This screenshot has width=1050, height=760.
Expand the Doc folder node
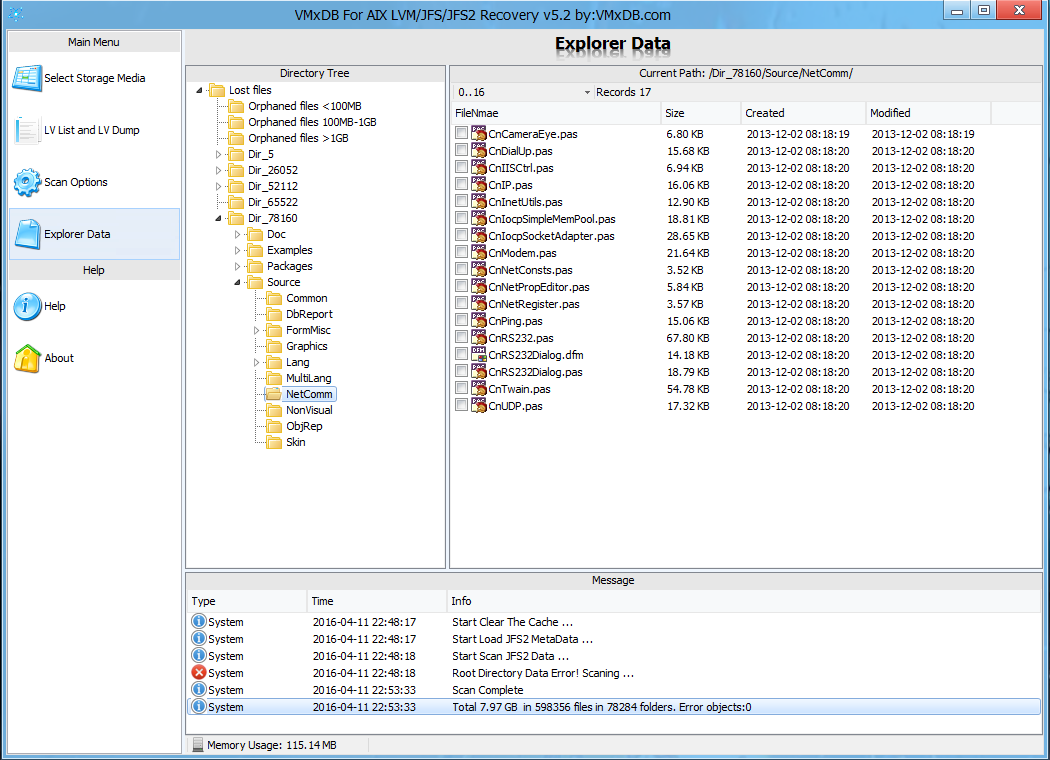[237, 234]
